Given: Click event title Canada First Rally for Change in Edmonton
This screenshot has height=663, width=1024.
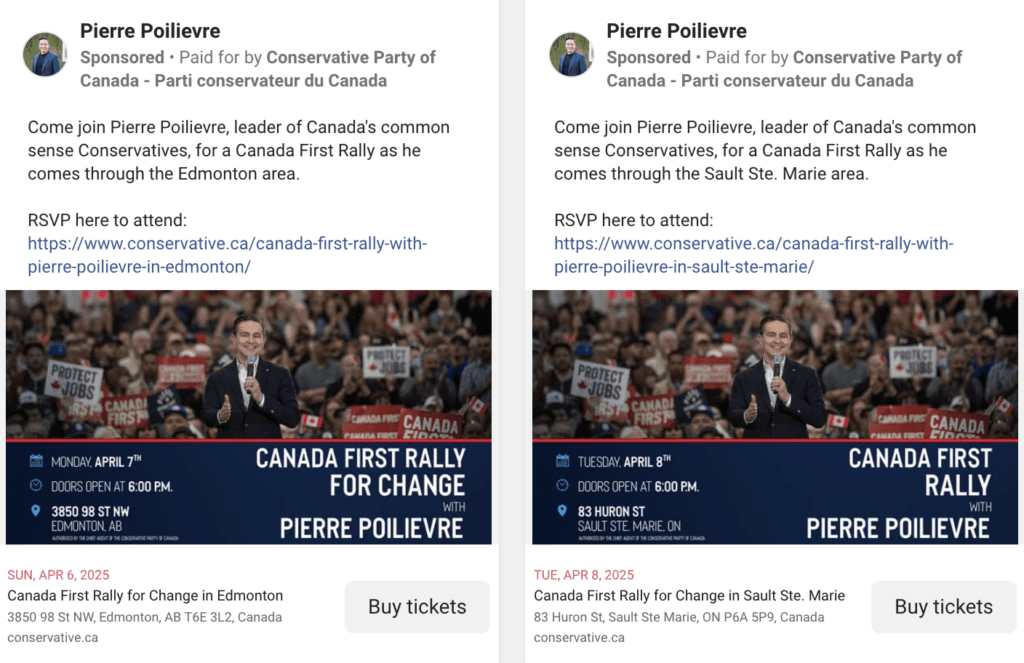Looking at the screenshot, I should click(x=145, y=596).
